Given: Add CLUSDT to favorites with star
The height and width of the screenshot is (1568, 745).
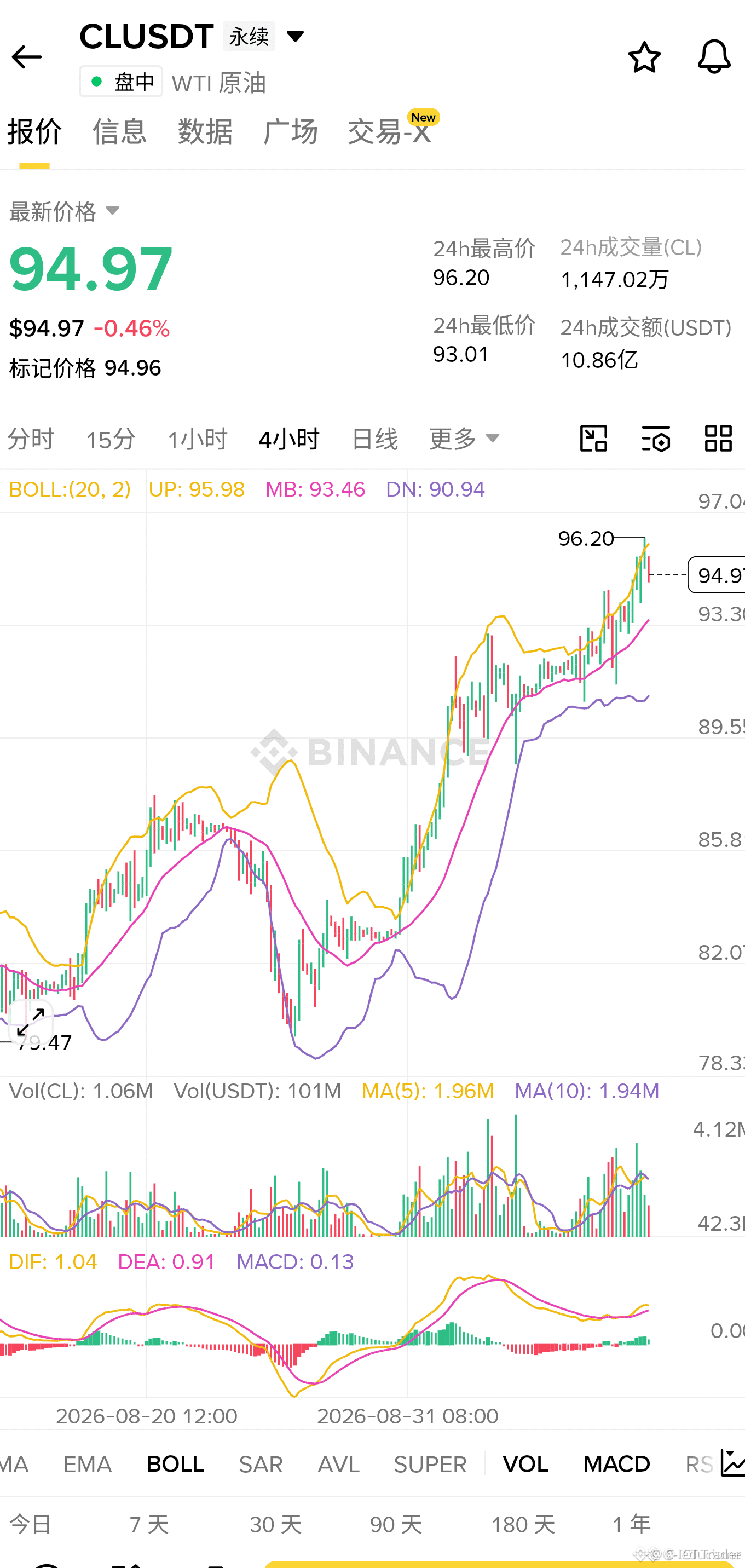Looking at the screenshot, I should tap(644, 57).
